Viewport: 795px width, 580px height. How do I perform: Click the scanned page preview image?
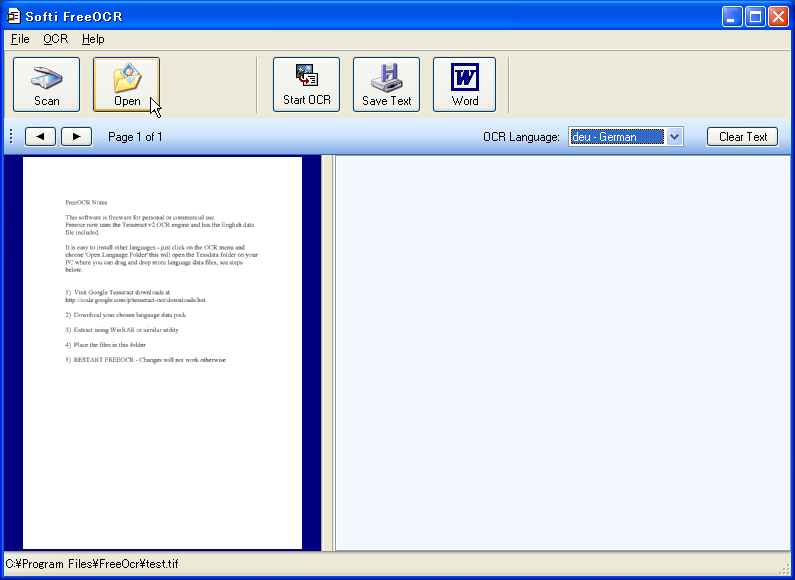point(162,353)
